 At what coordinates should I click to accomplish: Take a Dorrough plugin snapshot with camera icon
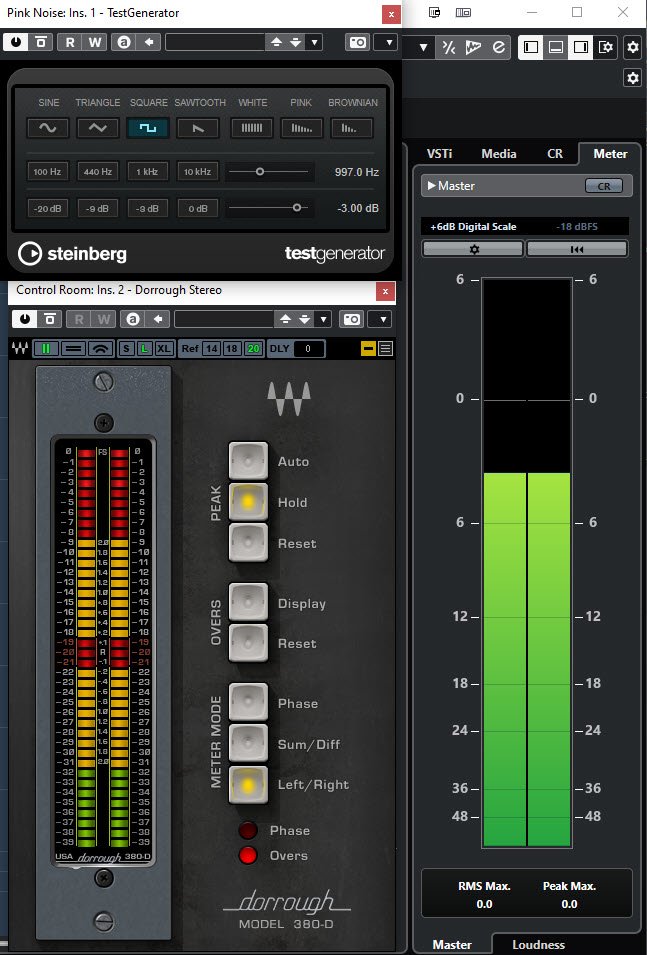click(x=351, y=319)
